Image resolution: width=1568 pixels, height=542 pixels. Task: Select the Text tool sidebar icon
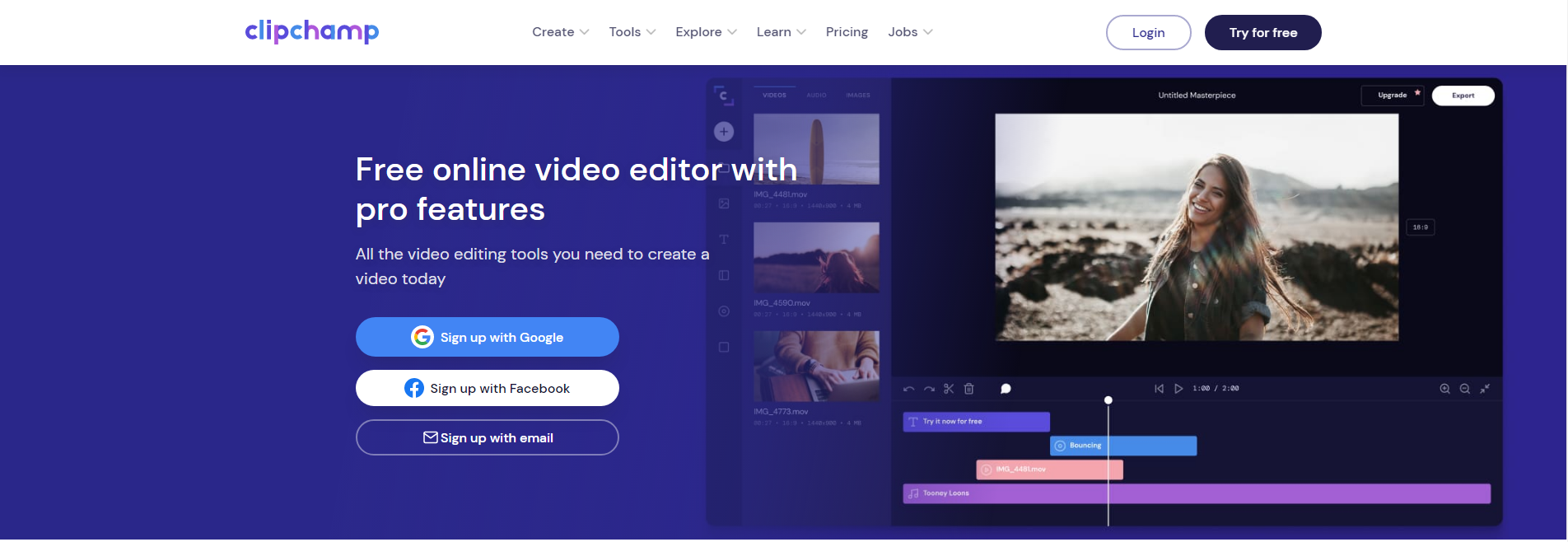[x=724, y=240]
